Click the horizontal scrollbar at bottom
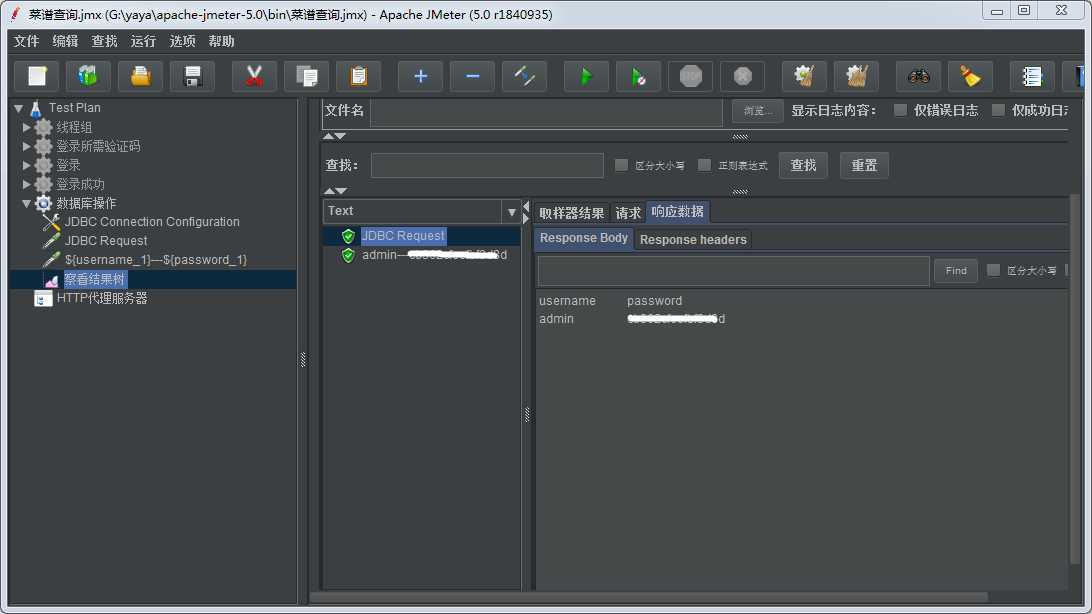The image size is (1092, 614). (x=648, y=597)
